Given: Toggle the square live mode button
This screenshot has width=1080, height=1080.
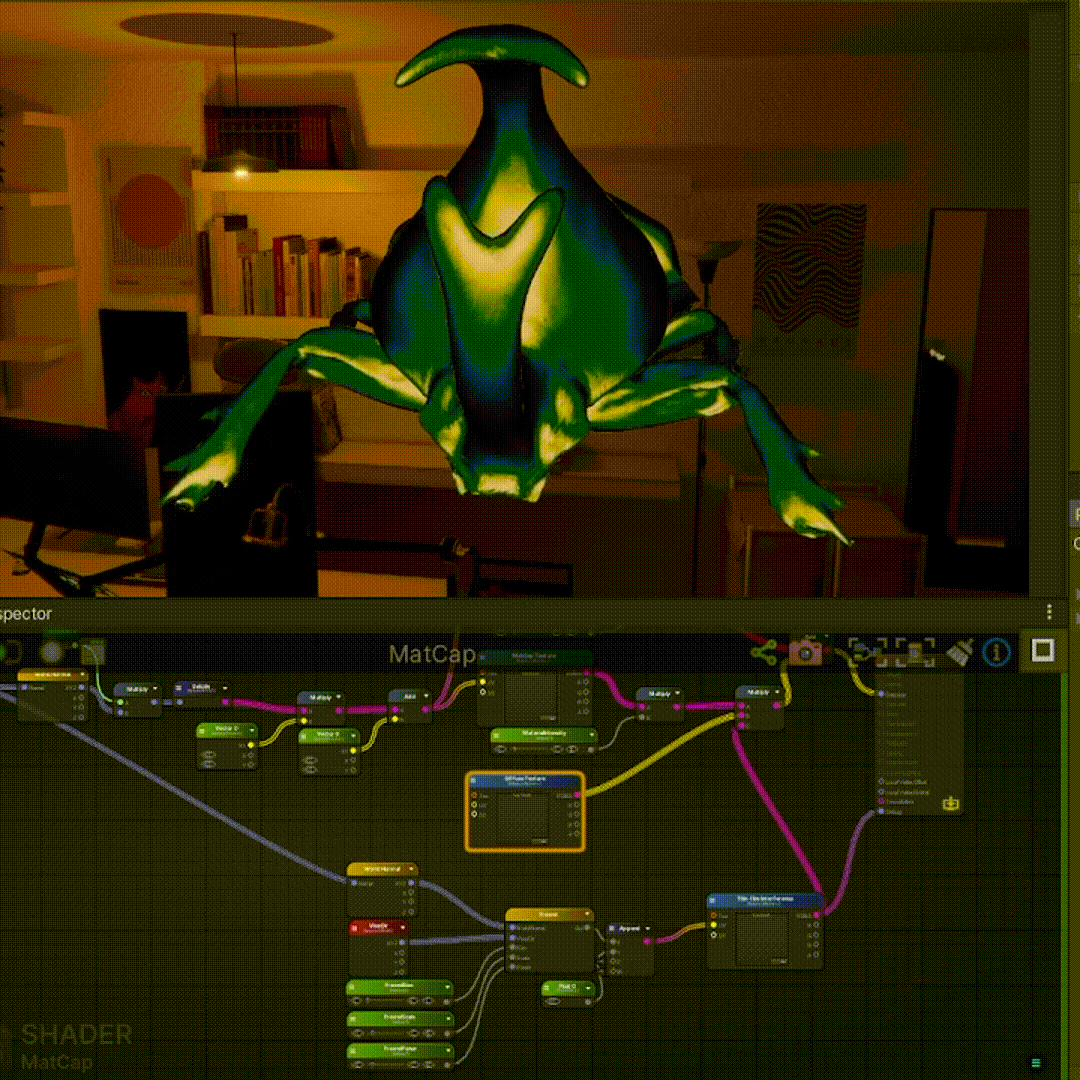Looking at the screenshot, I should click(93, 652).
